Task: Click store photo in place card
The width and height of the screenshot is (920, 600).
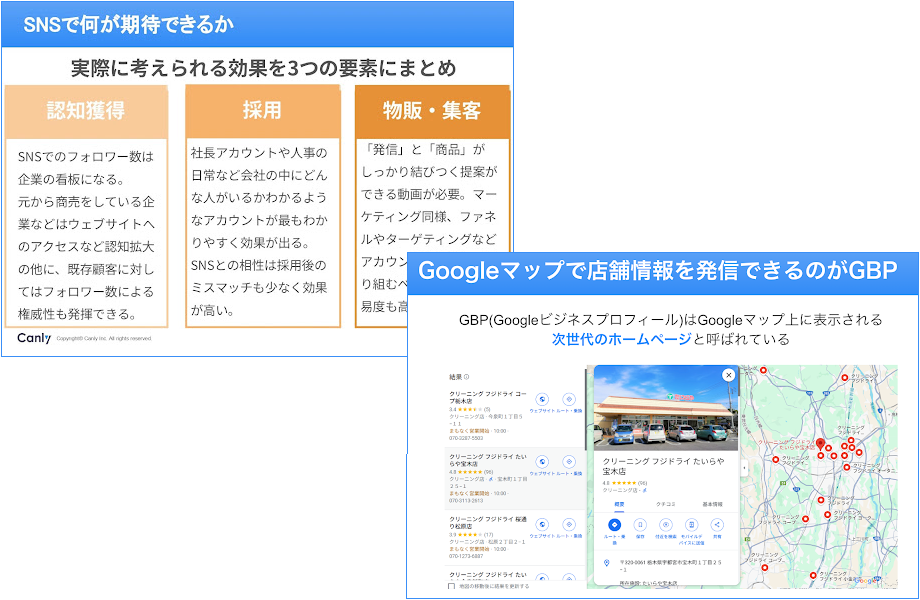Action: coord(666,408)
